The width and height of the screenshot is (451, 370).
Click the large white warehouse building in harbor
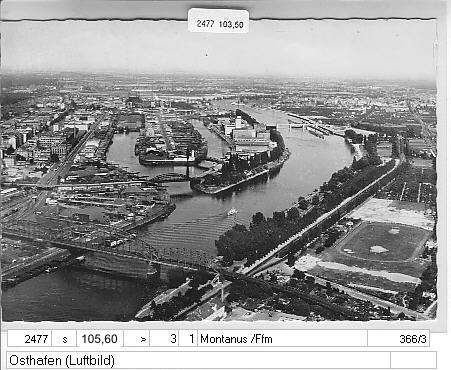pyautogui.click(x=251, y=137)
